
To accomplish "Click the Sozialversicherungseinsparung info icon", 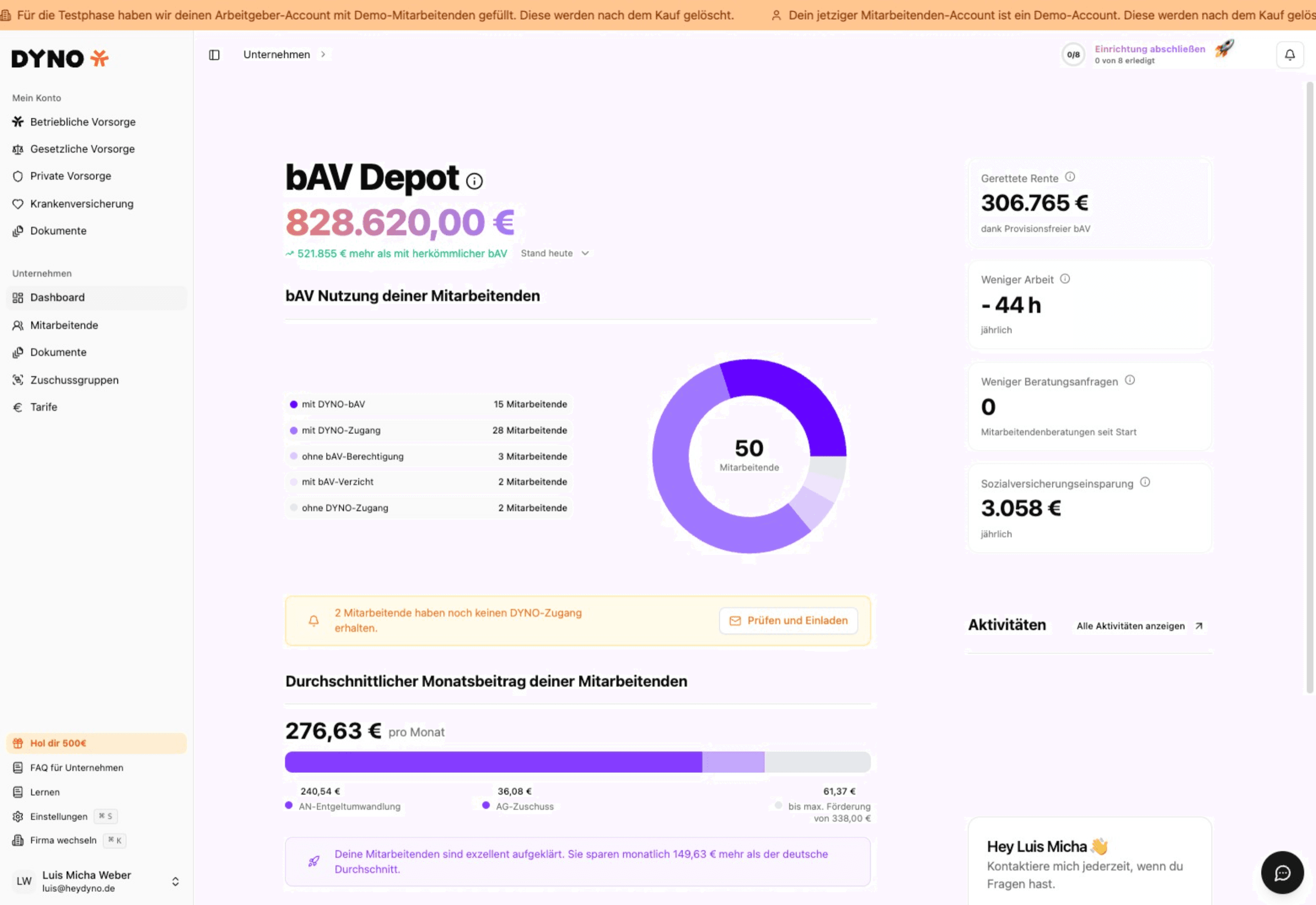I will coord(1145,482).
